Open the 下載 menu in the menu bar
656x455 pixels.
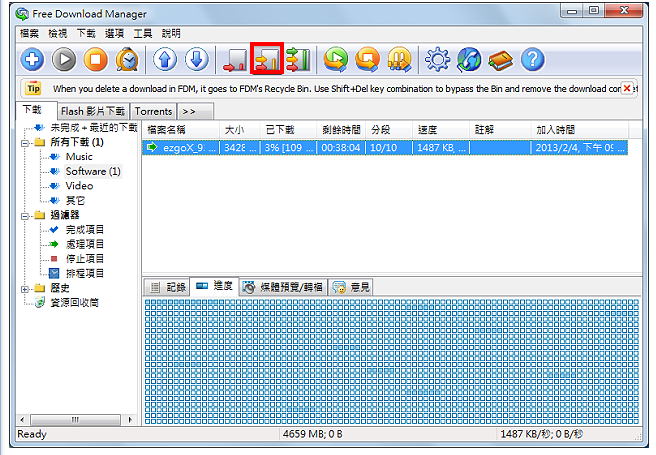click(86, 33)
